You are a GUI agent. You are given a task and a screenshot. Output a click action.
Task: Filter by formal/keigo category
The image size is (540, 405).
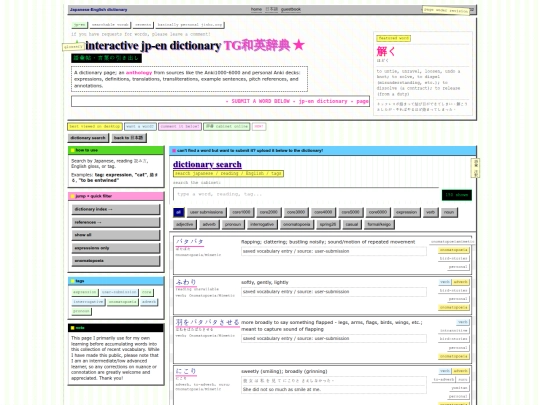pos(379,225)
